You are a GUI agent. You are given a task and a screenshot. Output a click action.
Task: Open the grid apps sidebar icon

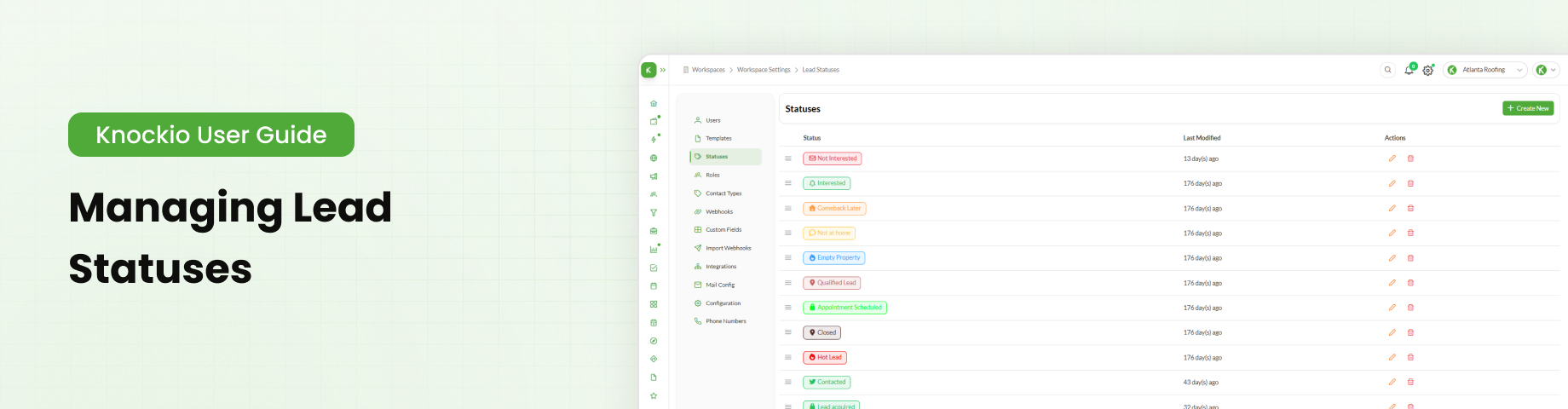coord(654,304)
